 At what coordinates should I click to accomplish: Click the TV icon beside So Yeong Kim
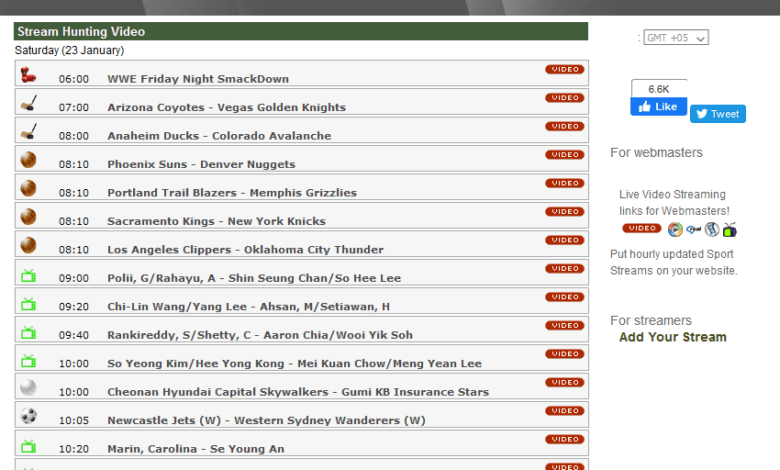(28, 360)
